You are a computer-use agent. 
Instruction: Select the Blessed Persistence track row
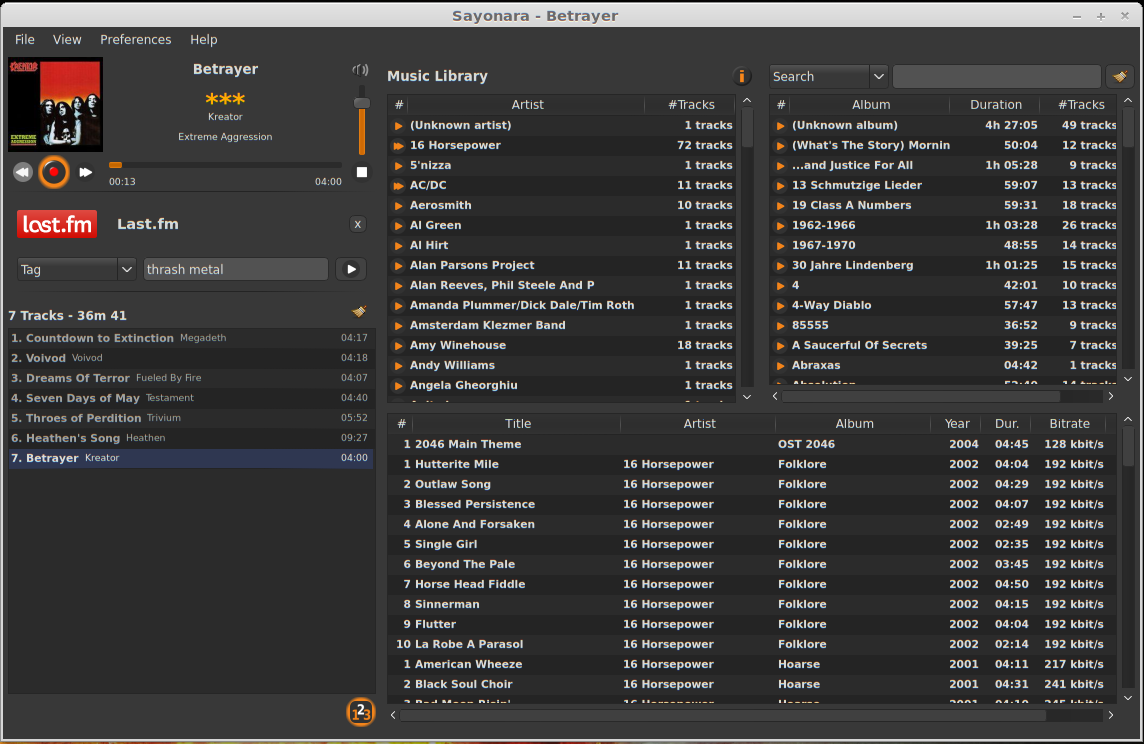pyautogui.click(x=752, y=504)
